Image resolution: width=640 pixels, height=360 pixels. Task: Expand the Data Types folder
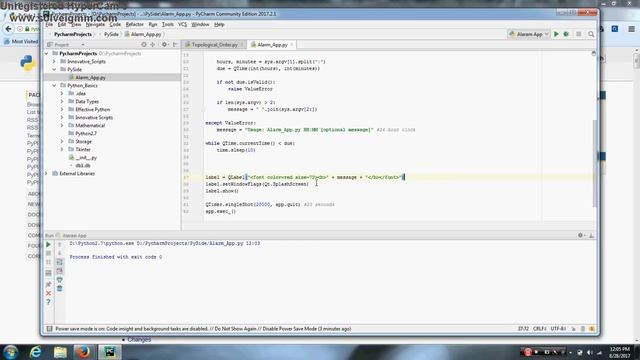tap(62, 102)
